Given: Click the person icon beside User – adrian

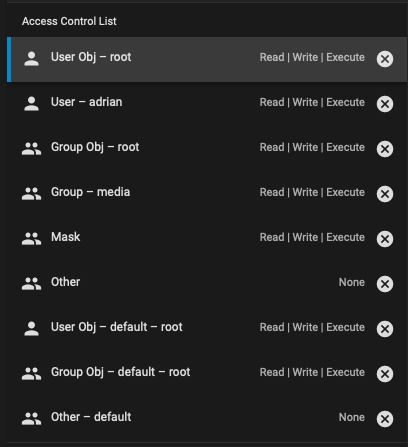Looking at the screenshot, I should 32,104.
